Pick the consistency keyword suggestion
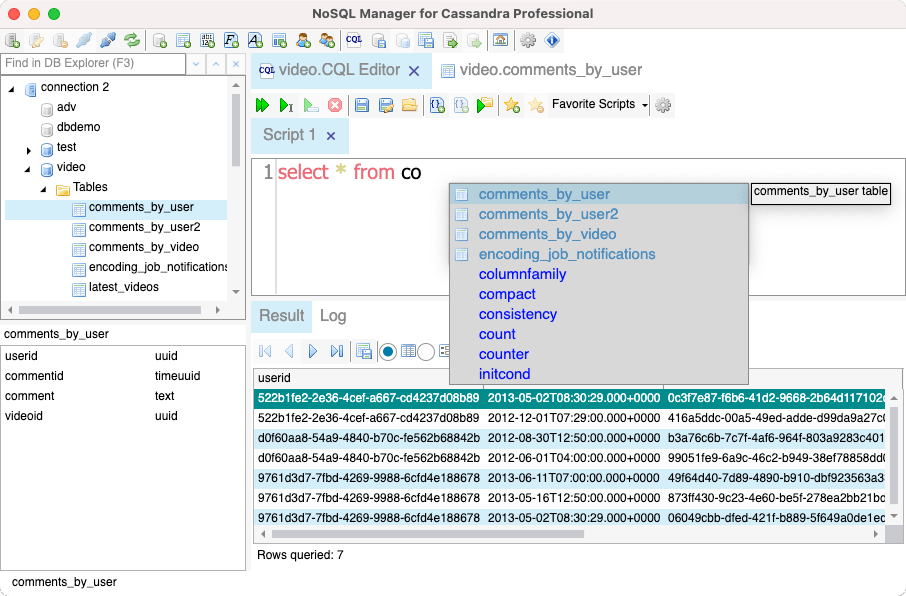This screenshot has width=906, height=596. point(517,314)
